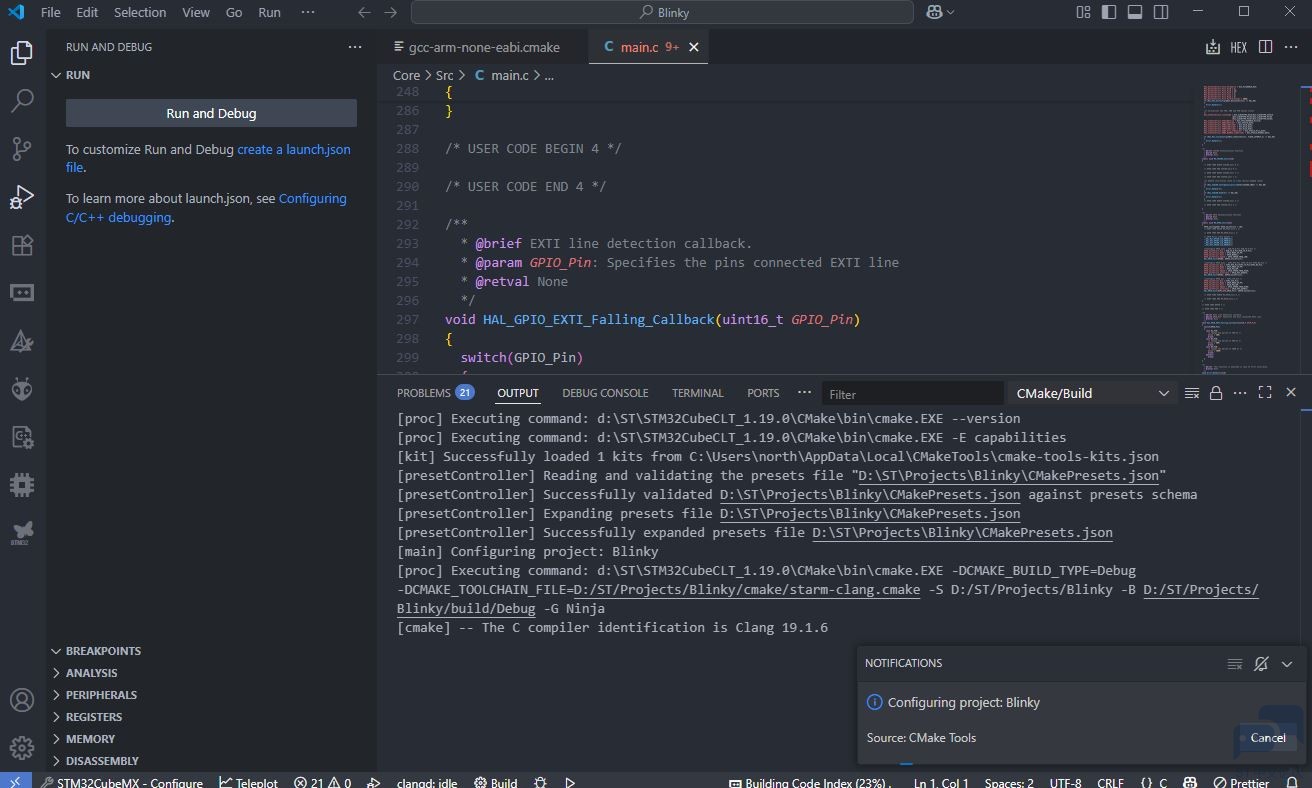Go forward with the right arrow

(x=391, y=12)
